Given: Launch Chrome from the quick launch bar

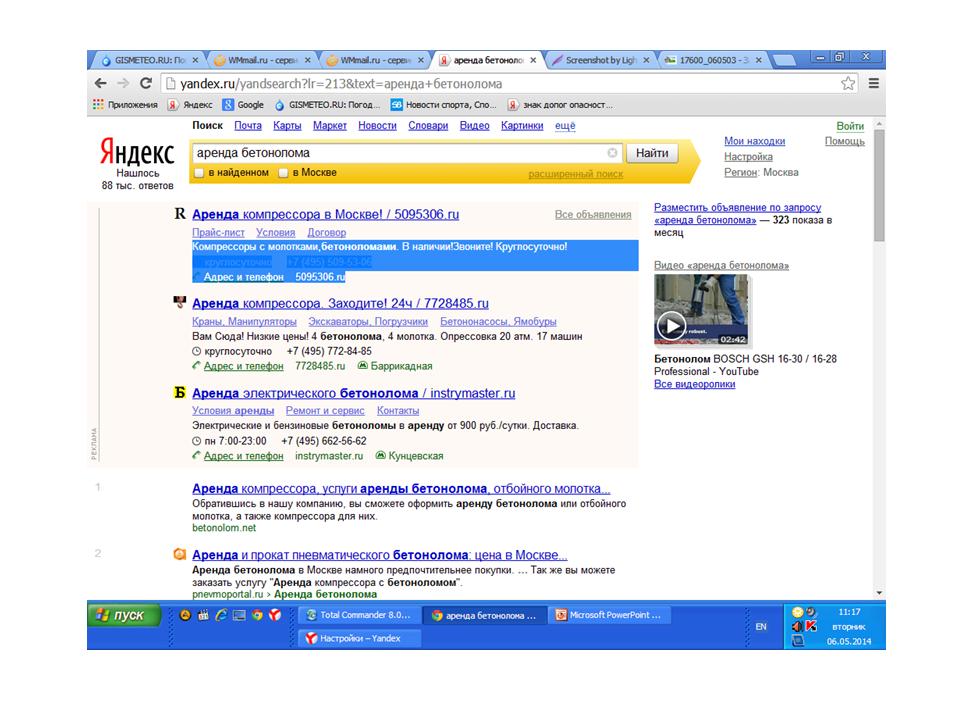Looking at the screenshot, I should click(x=257, y=615).
